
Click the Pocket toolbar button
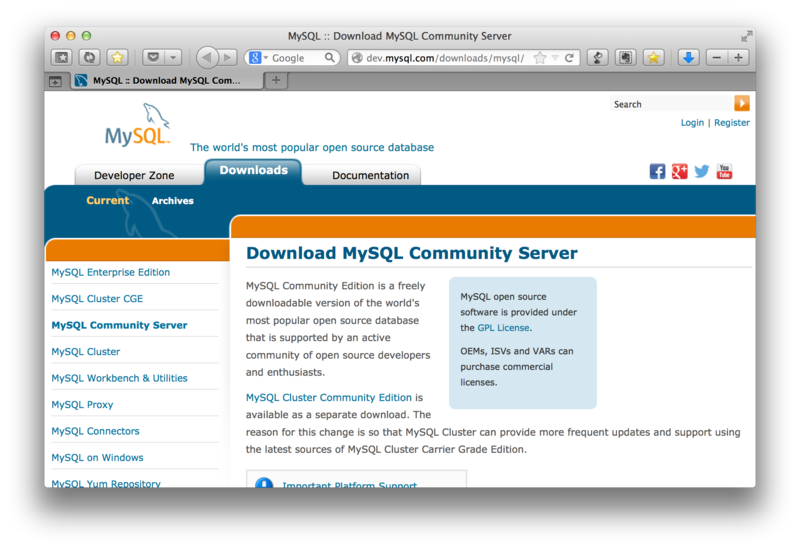[x=153, y=58]
